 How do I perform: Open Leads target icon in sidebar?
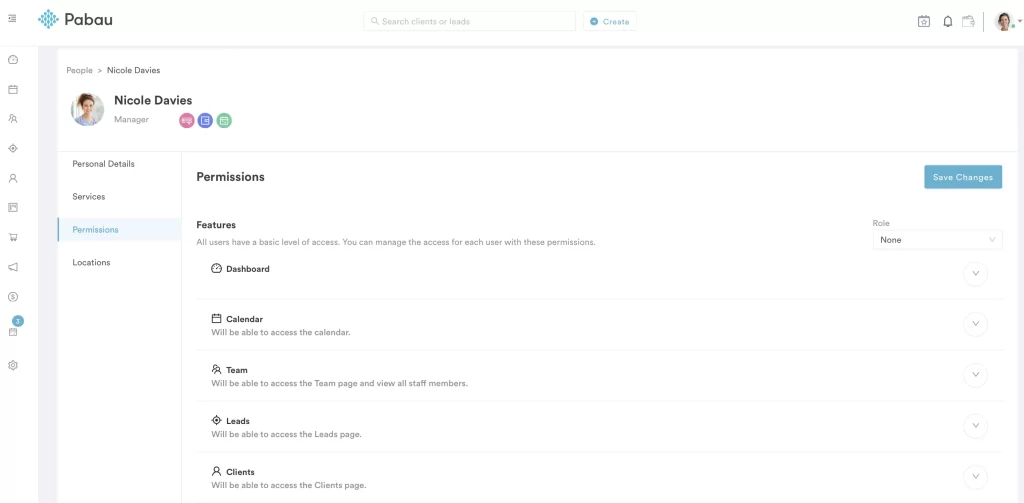coord(13,148)
